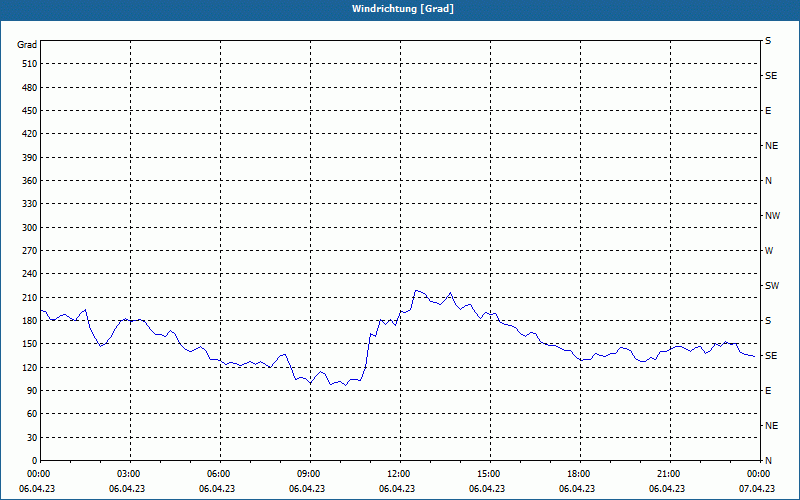The width and height of the screenshot is (800, 500).
Task: Click the 390 degree axis label
Action: [x=30, y=158]
